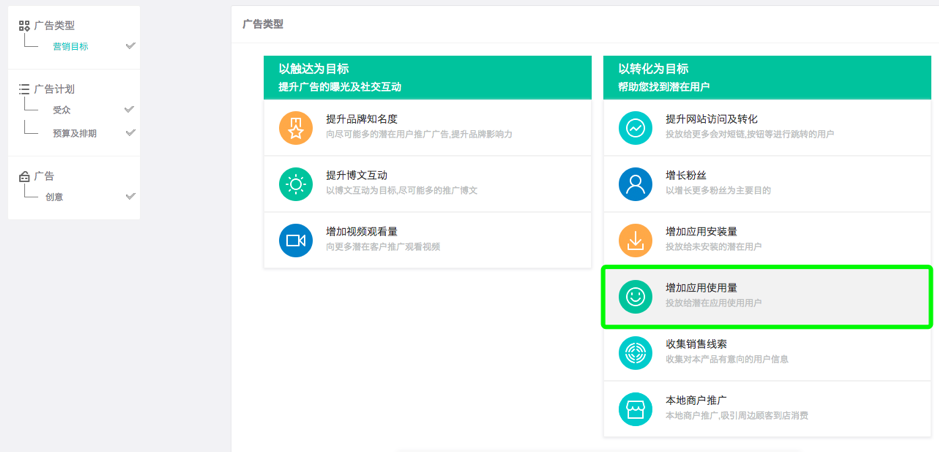
Task: Click description 投放给潜在应用使用用户
Action: [714, 304]
